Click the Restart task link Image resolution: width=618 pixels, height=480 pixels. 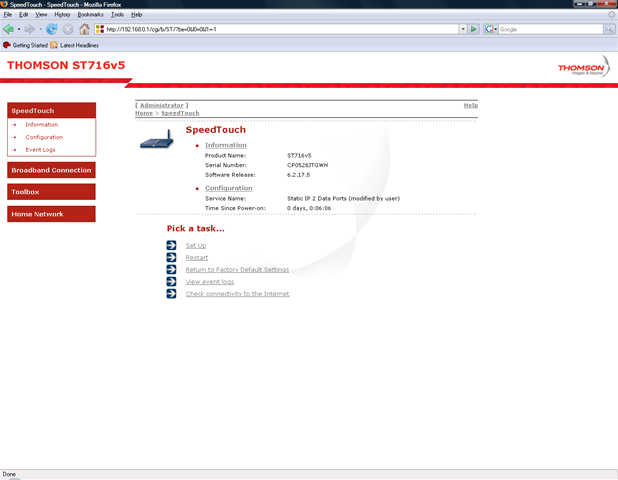pyautogui.click(x=197, y=258)
